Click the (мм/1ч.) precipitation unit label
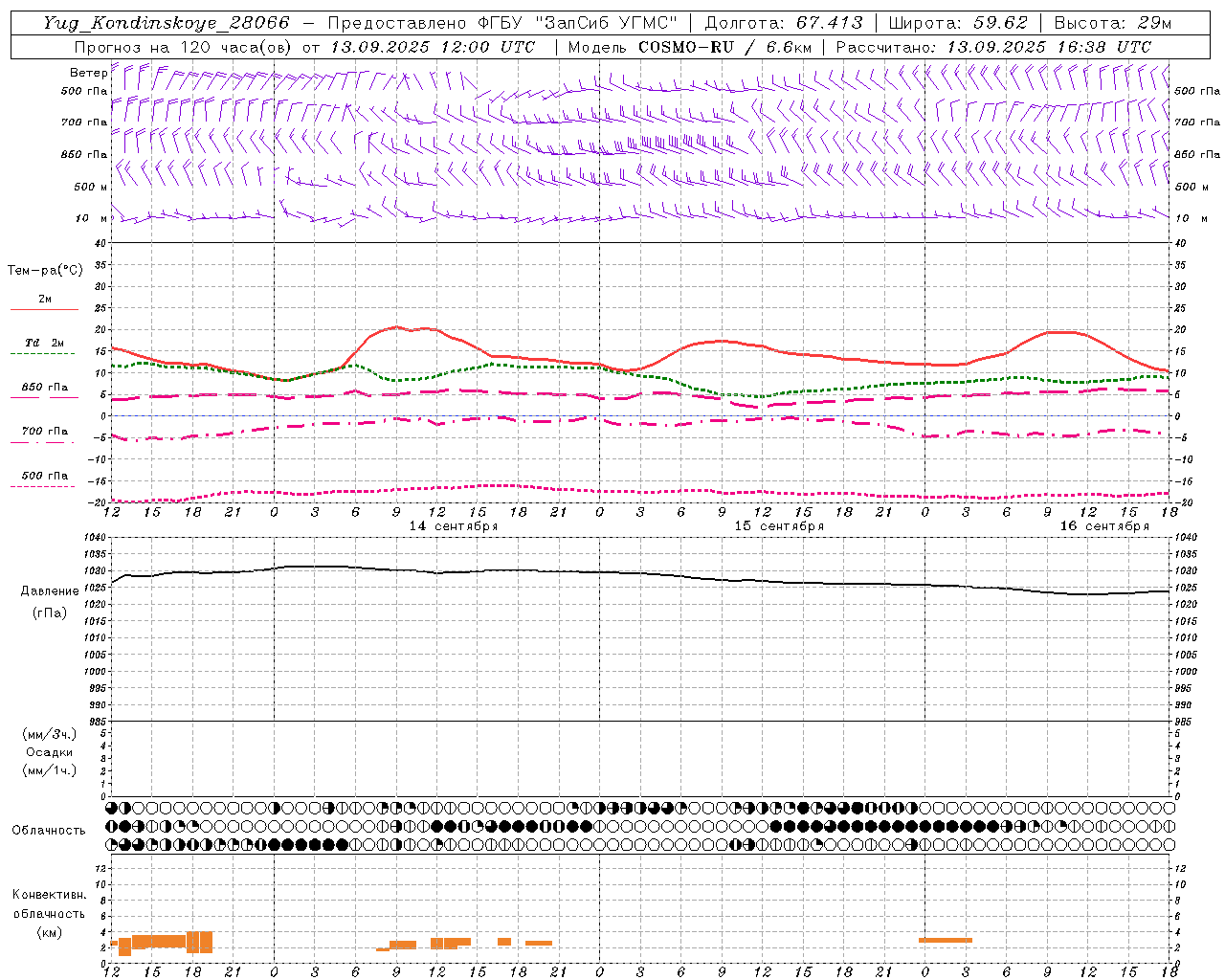 tap(50, 770)
